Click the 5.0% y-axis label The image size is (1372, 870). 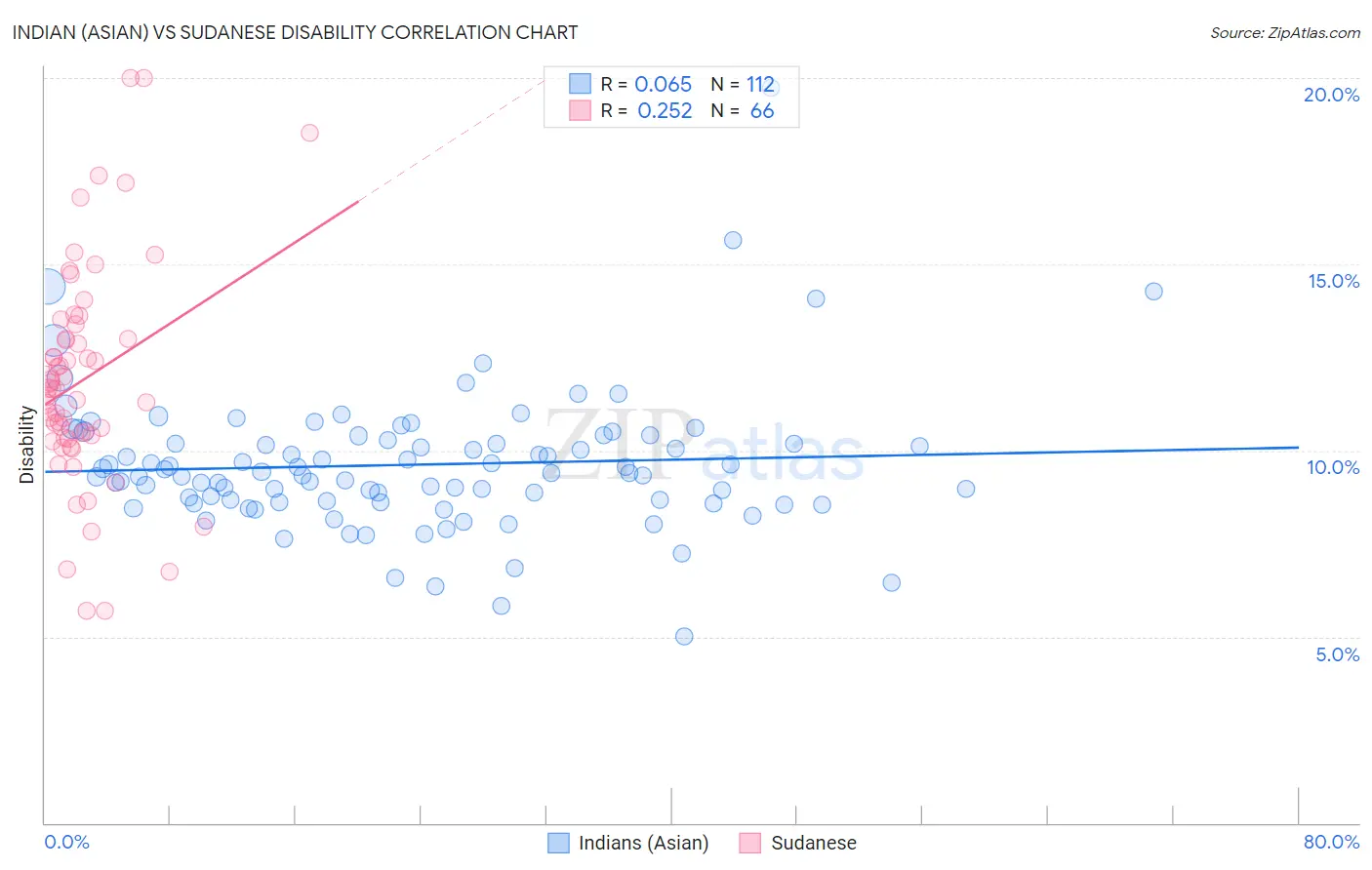[x=1337, y=654]
